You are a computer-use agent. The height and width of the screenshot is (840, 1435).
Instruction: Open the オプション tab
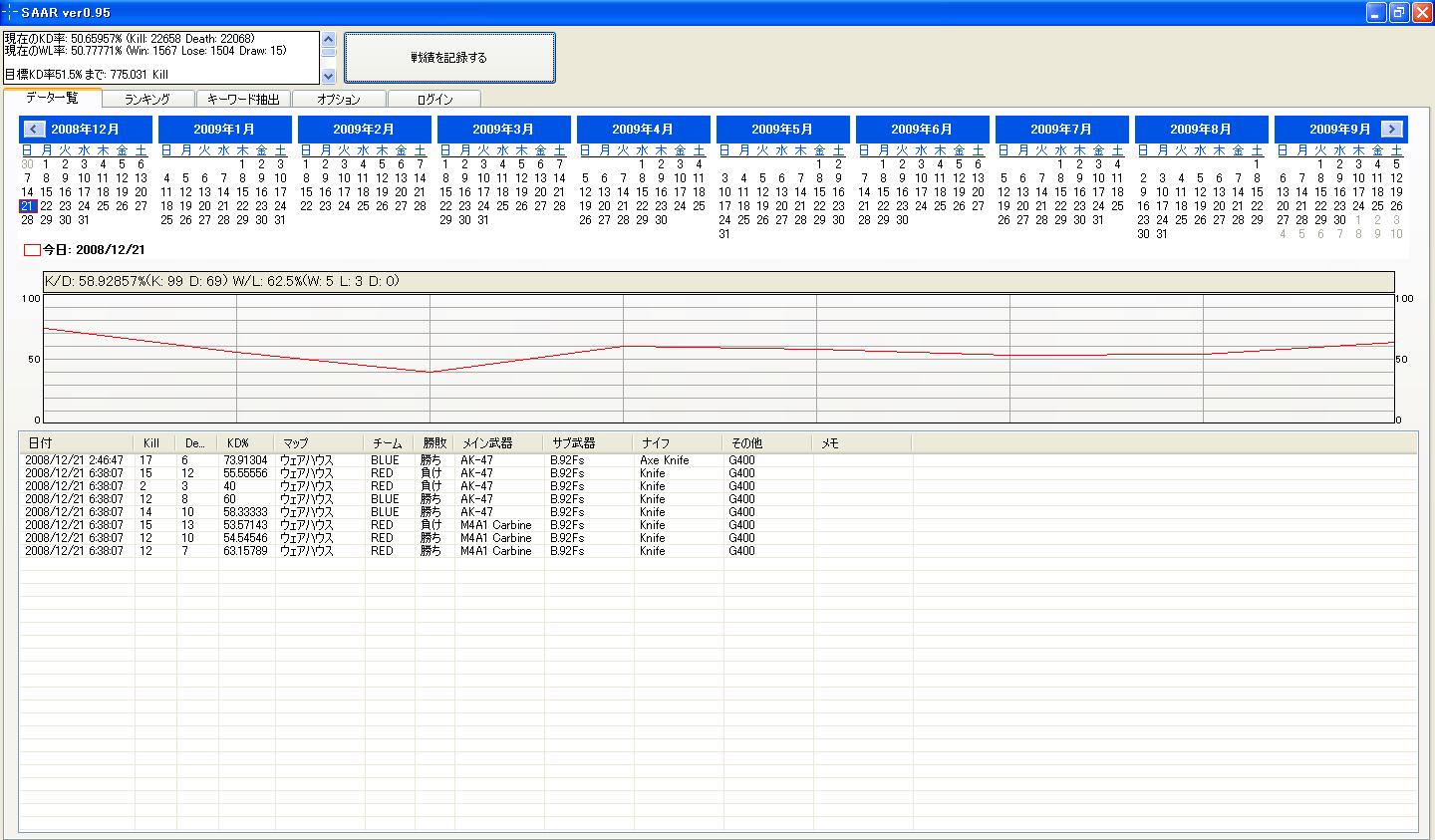339,99
